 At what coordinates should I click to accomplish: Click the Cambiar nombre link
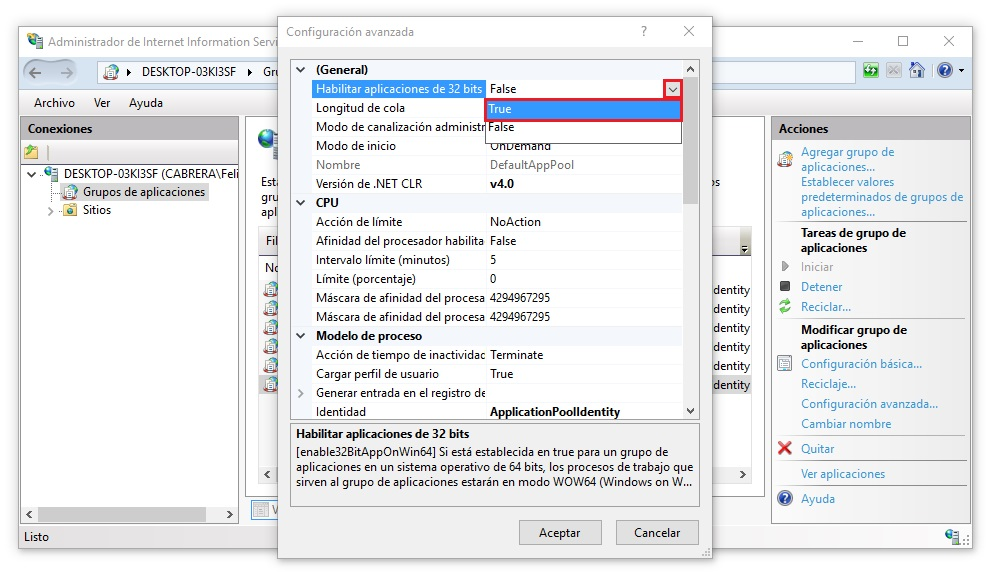coord(846,424)
